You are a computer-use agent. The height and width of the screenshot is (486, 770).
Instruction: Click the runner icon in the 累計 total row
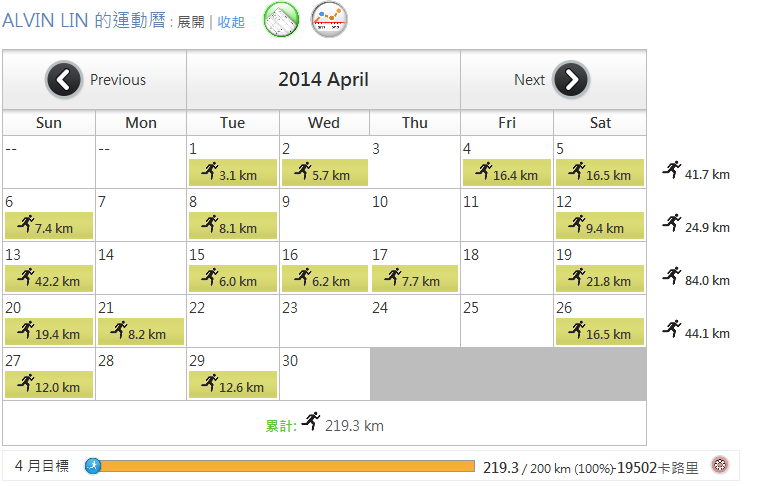[x=311, y=423]
